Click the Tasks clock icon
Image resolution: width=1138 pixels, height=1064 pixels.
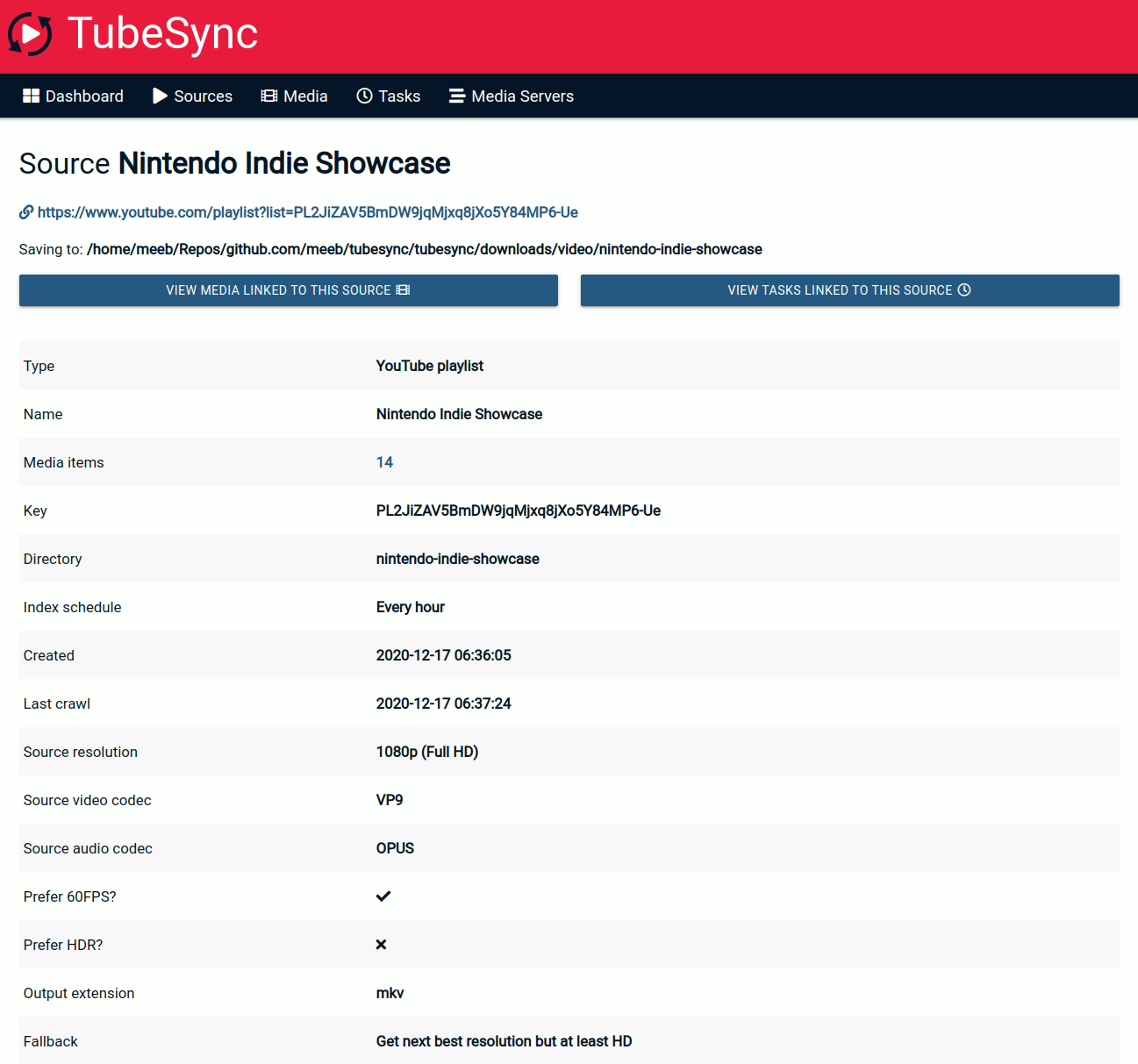[x=364, y=96]
